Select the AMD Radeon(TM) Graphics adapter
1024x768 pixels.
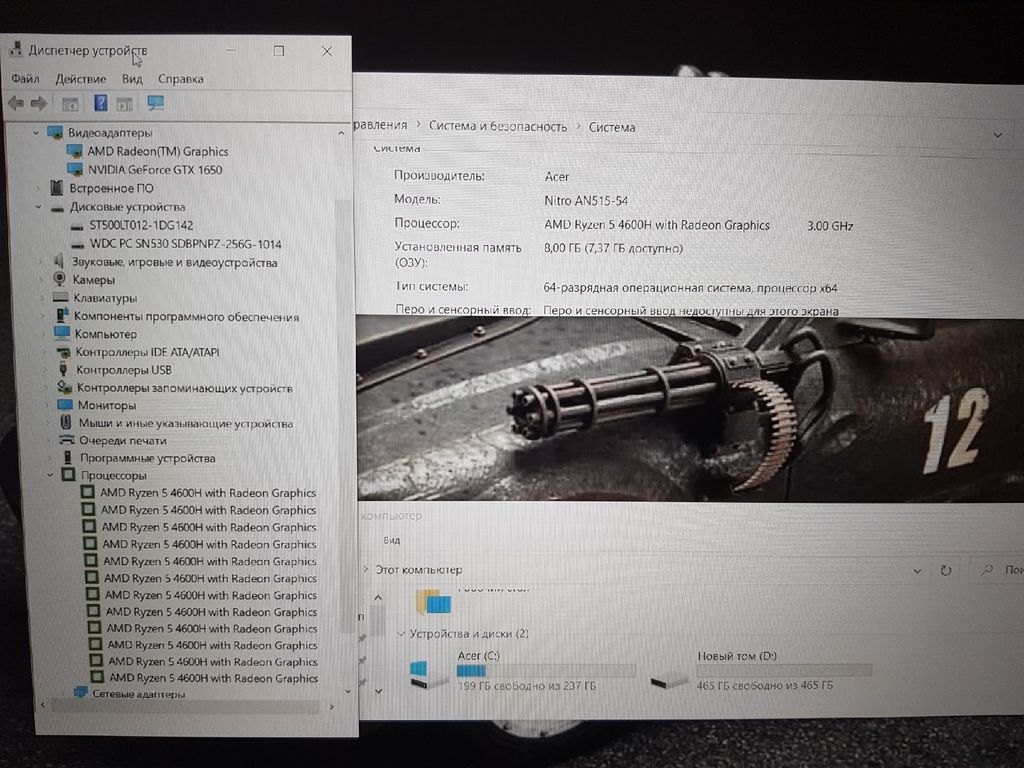pyautogui.click(x=157, y=151)
